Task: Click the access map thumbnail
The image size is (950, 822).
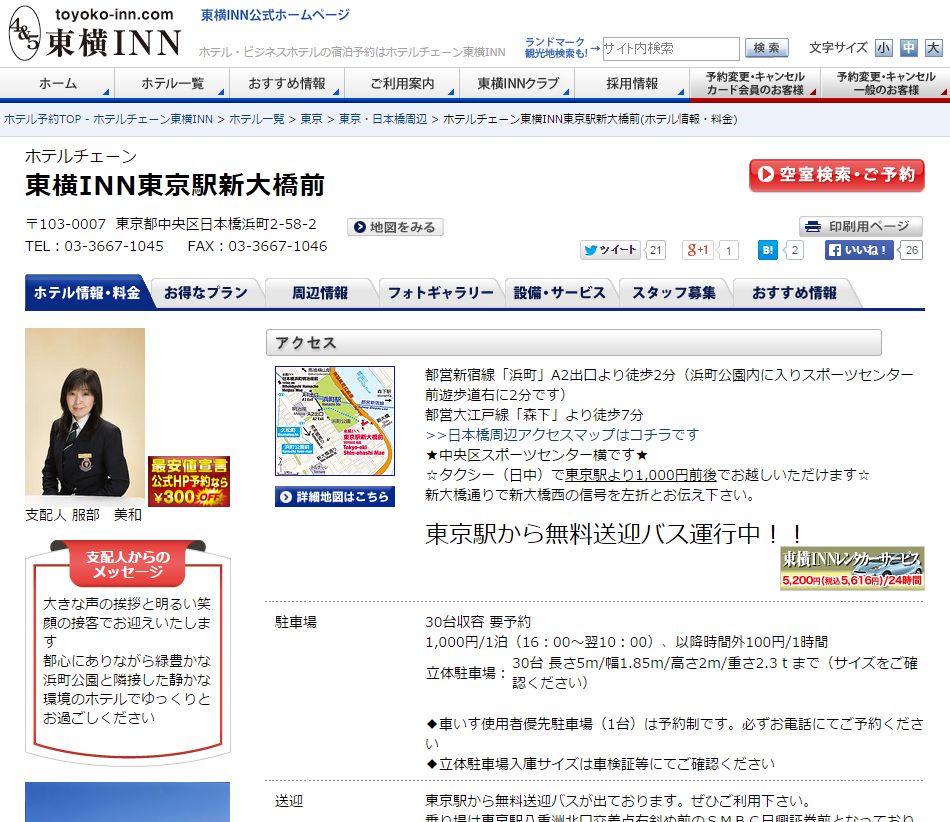Action: pos(334,421)
